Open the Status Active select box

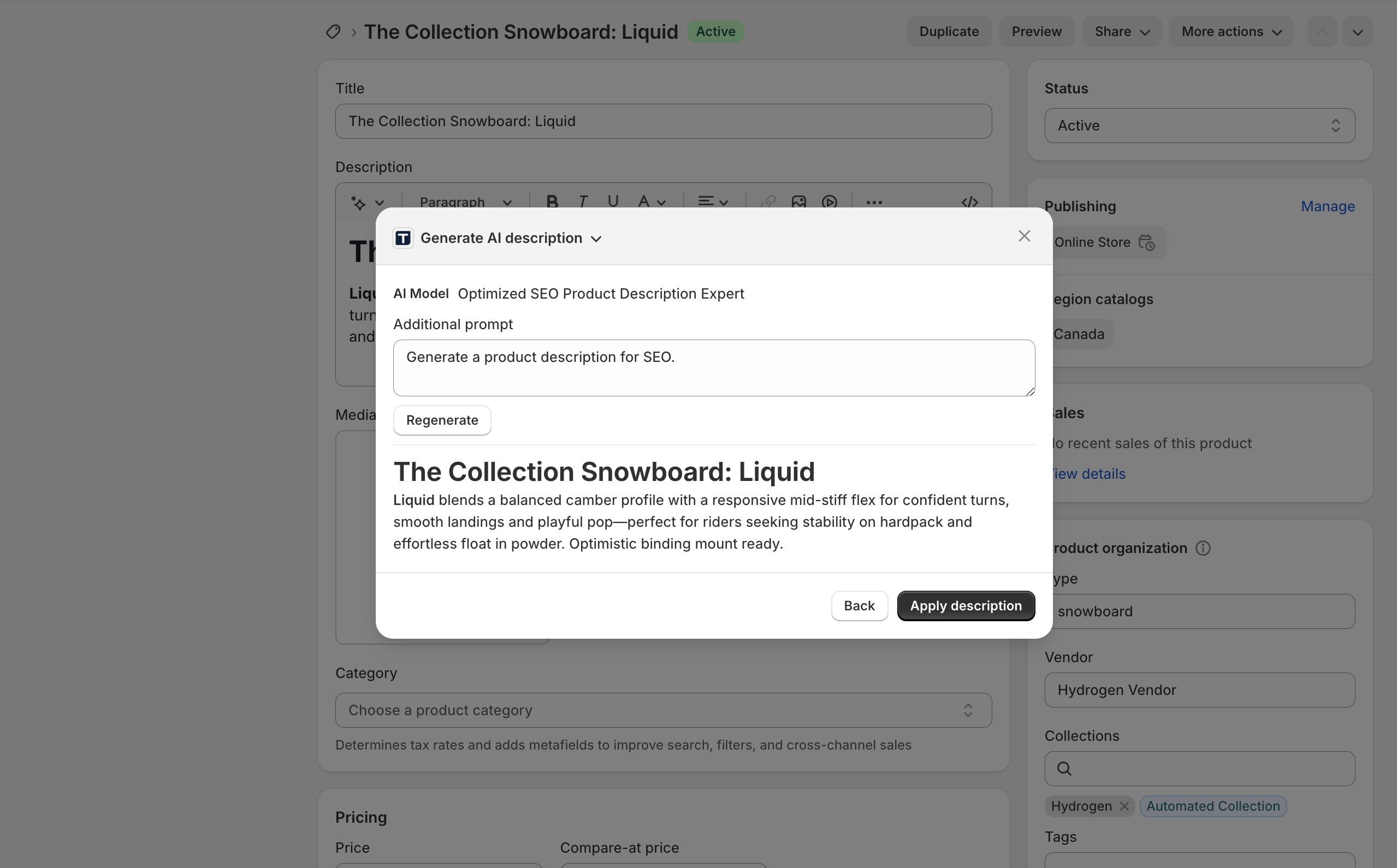1199,126
